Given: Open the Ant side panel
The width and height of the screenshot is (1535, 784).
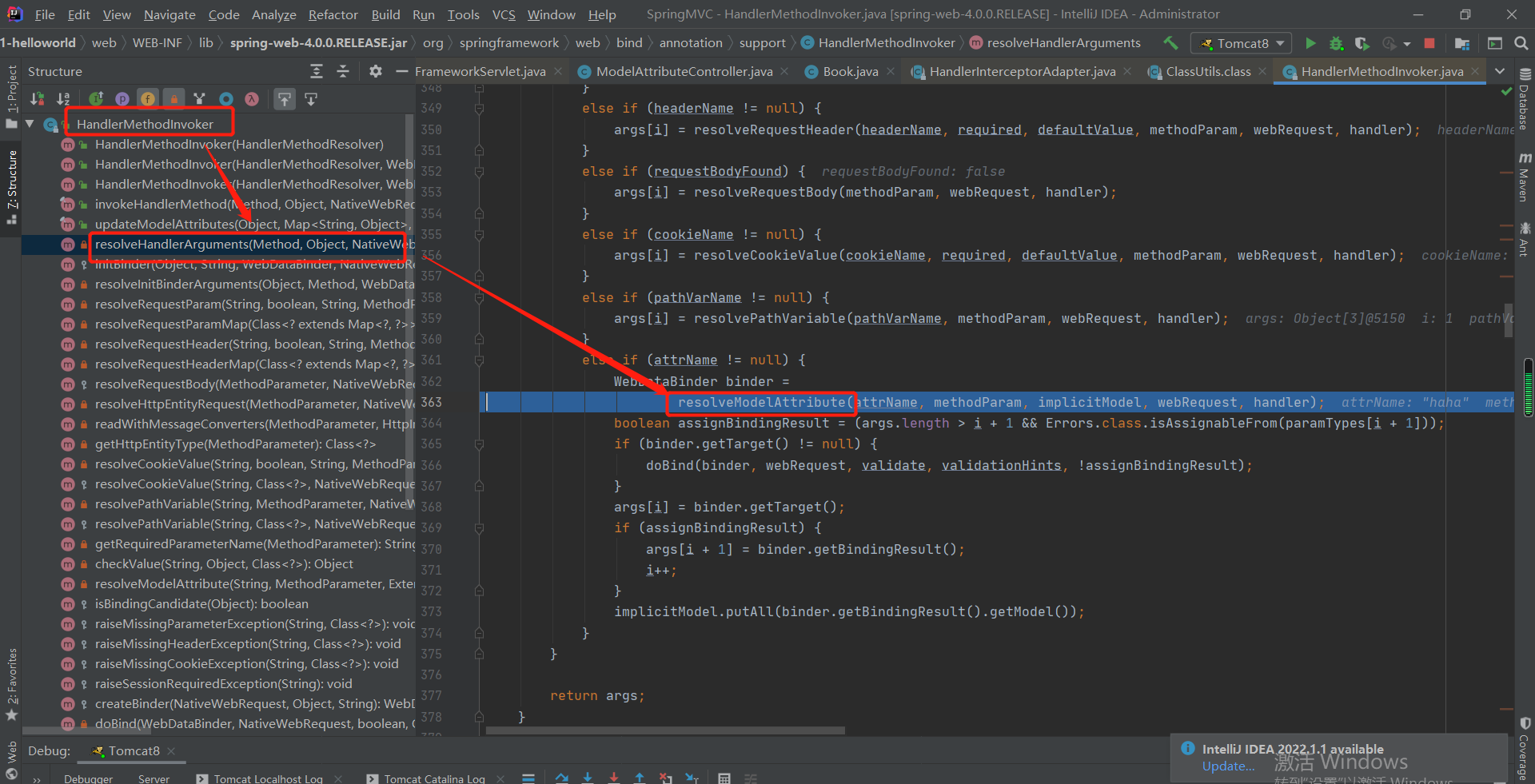Looking at the screenshot, I should point(1525,240).
